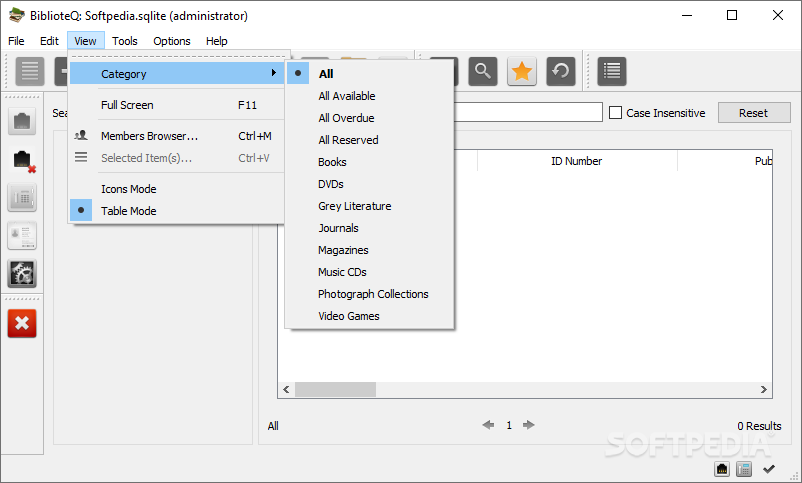
Task: Open the Help menu
Action: click(216, 41)
